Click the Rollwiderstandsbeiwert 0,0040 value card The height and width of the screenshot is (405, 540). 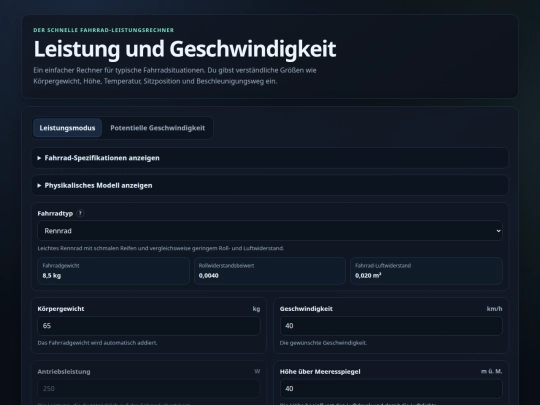[270, 271]
